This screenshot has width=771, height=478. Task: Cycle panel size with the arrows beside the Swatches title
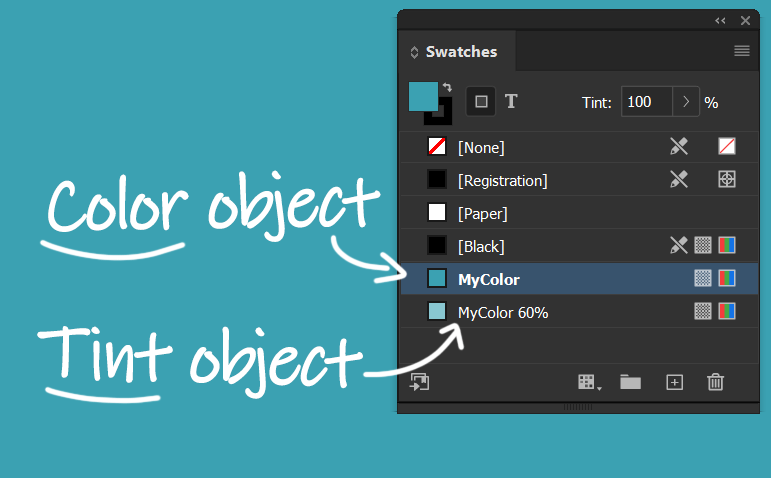point(415,52)
